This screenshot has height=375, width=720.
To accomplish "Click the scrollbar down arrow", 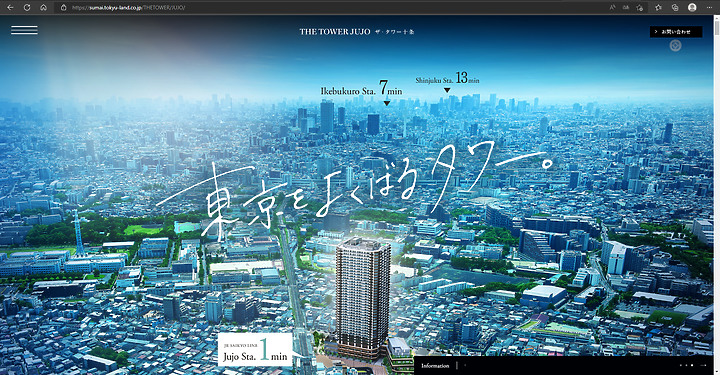I will pos(716,371).
